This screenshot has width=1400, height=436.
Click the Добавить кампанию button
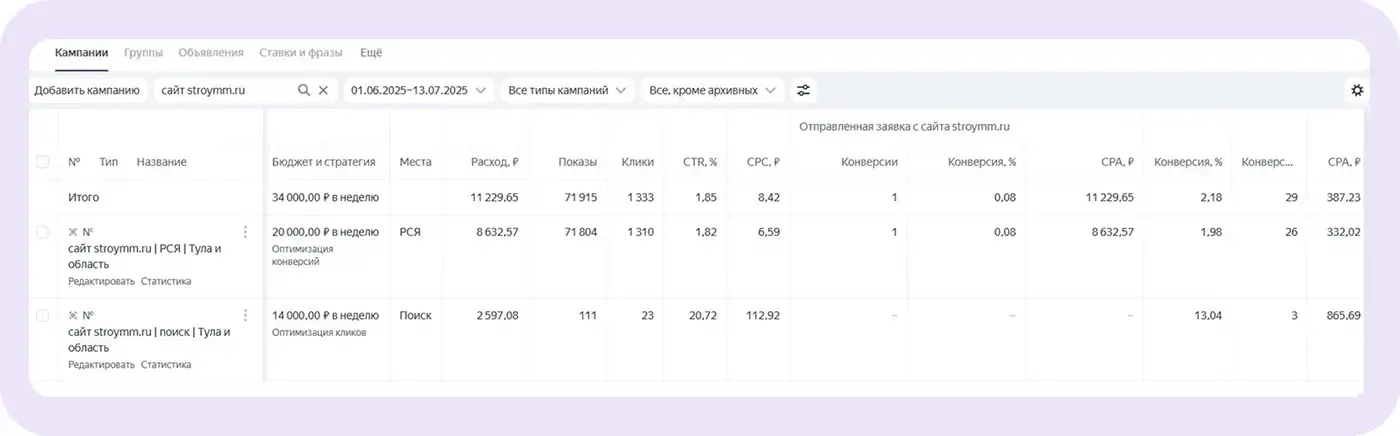tap(87, 90)
